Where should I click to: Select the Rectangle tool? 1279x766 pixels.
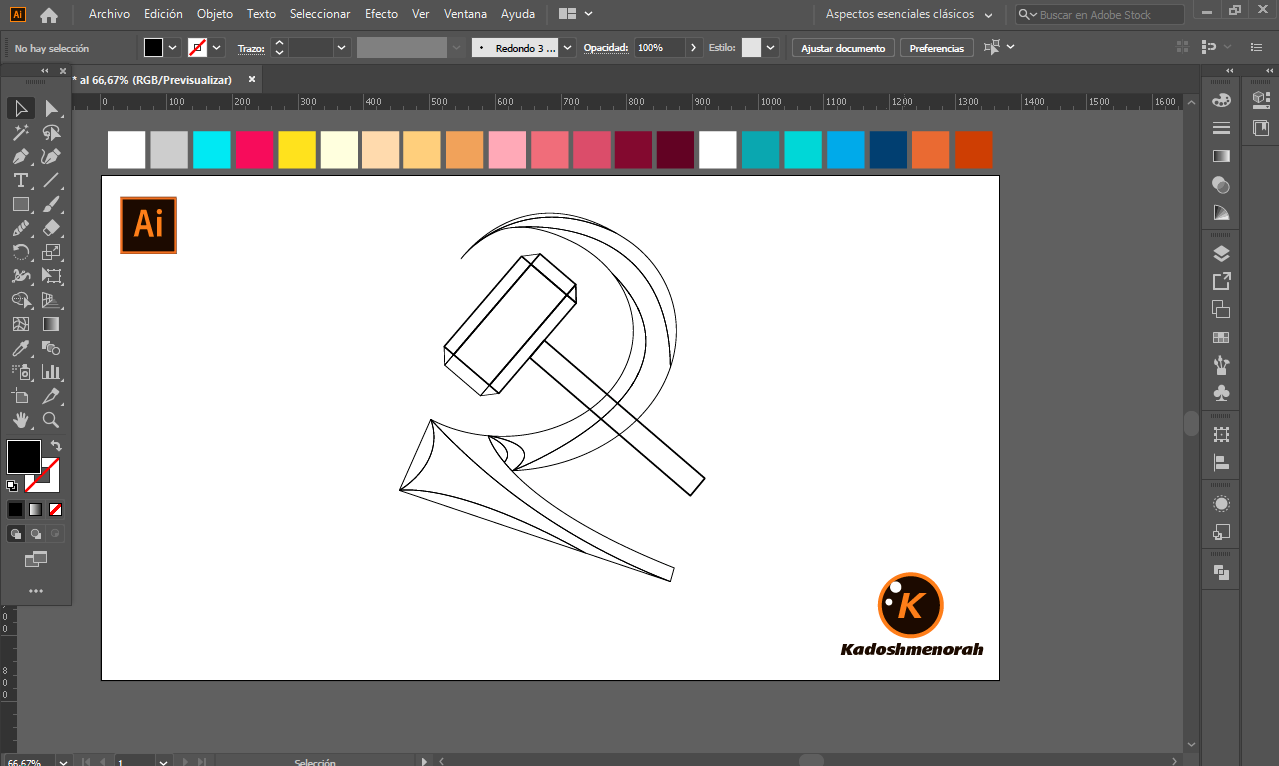click(21, 204)
